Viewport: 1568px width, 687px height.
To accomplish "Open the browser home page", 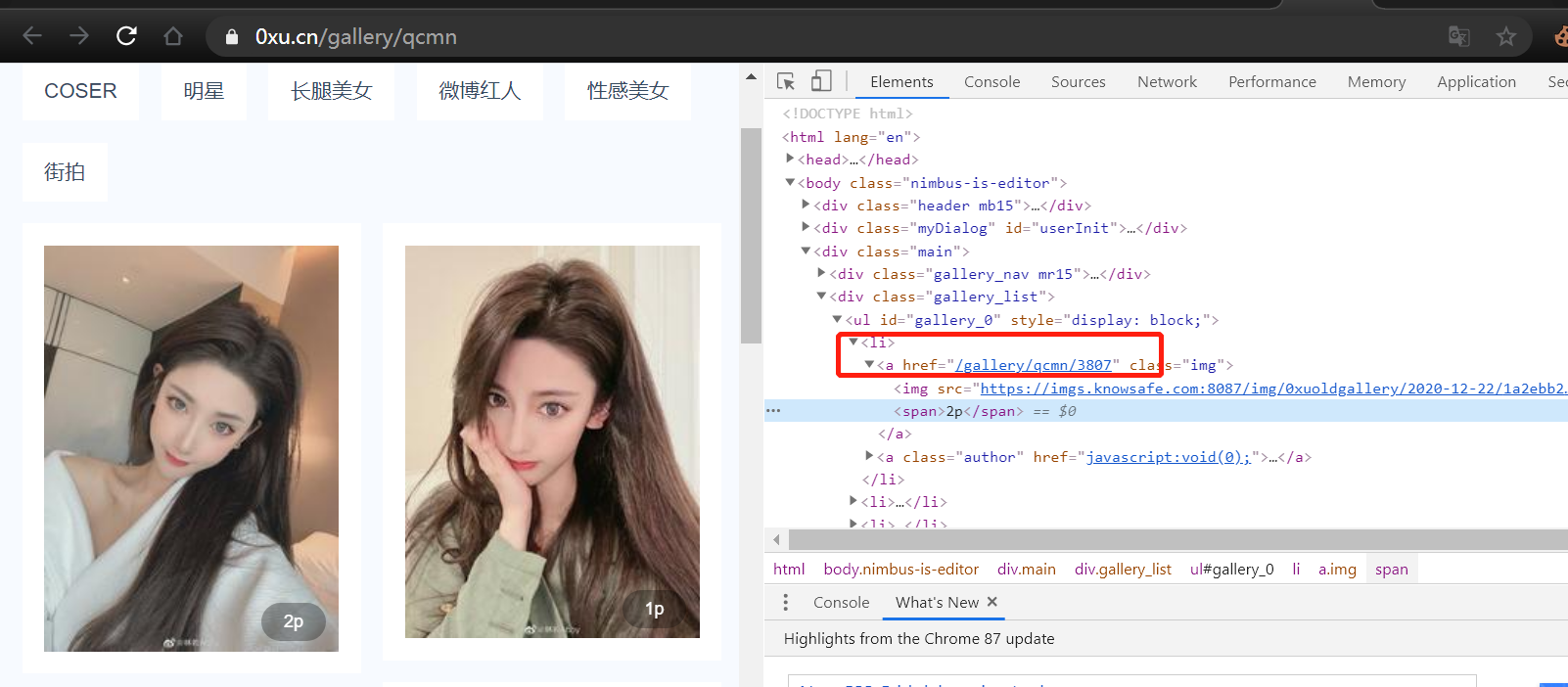I will coord(173,36).
